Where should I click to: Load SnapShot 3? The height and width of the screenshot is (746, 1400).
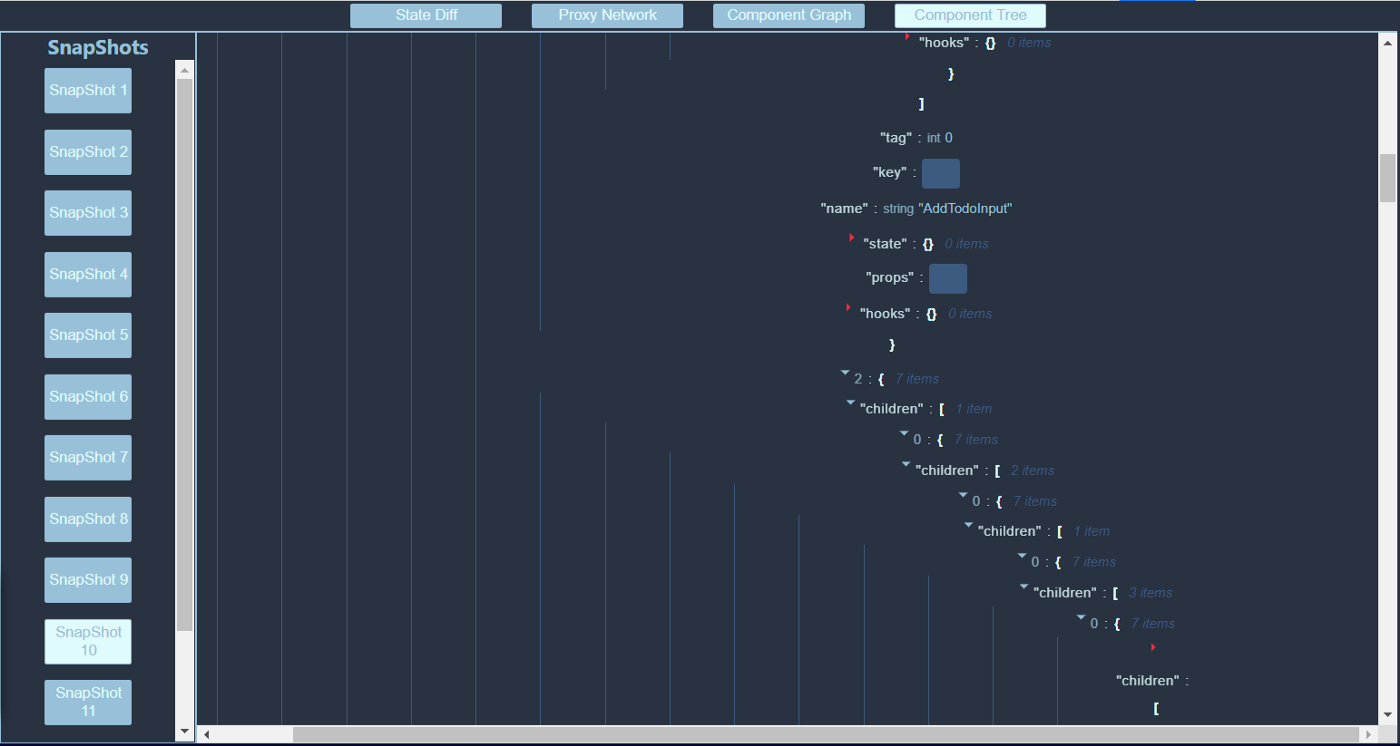[x=88, y=213]
